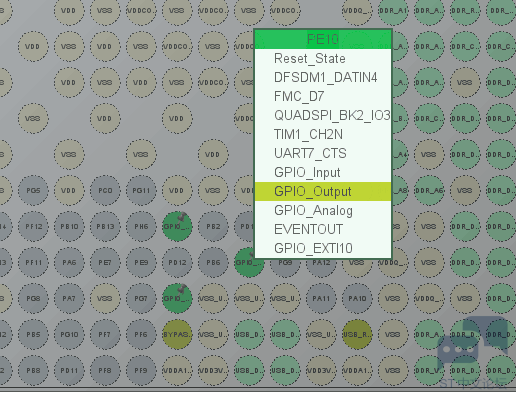Assign FMC_D7 function to PE10

323,96
